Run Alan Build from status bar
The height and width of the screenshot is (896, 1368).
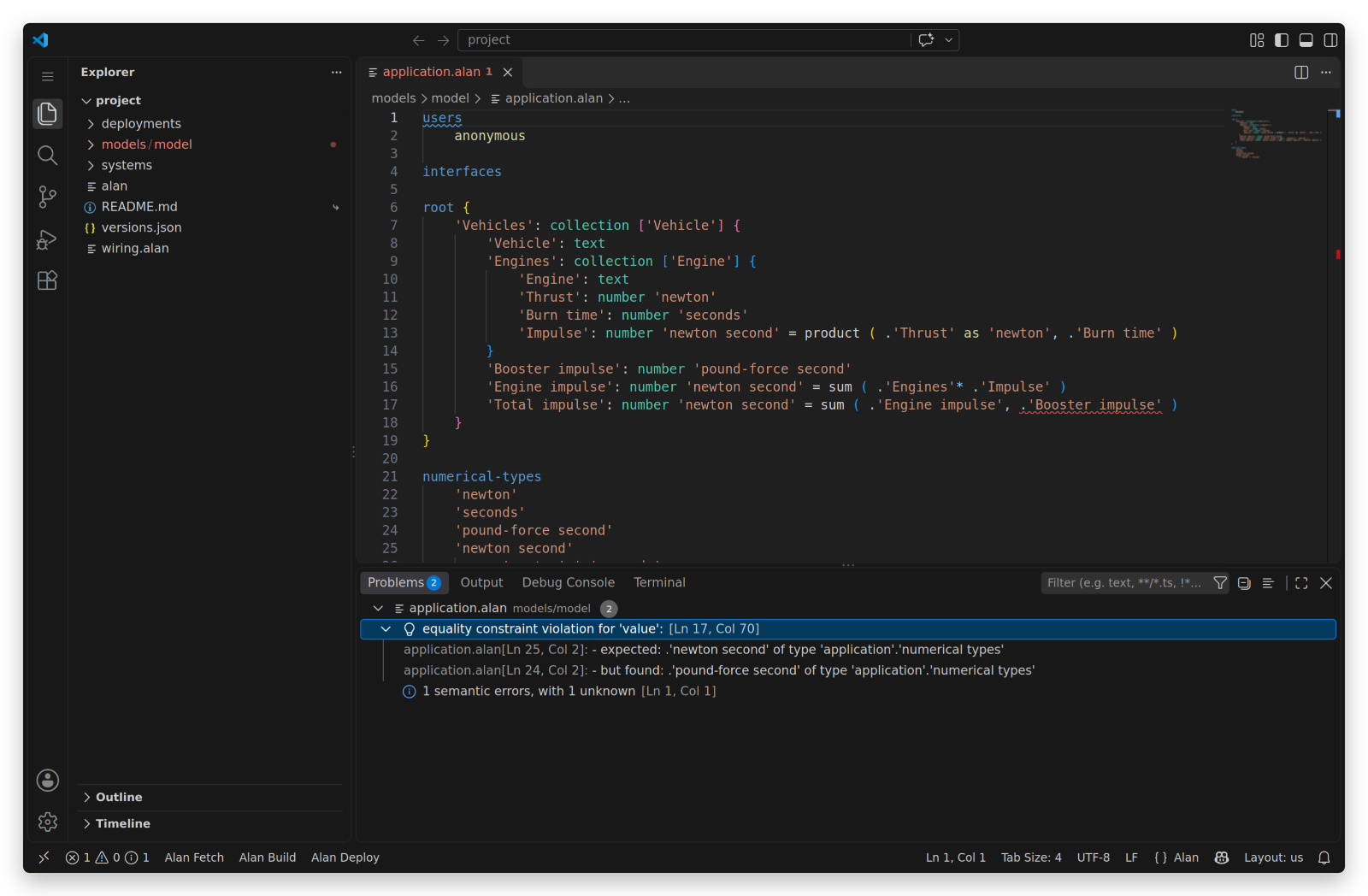click(x=268, y=858)
